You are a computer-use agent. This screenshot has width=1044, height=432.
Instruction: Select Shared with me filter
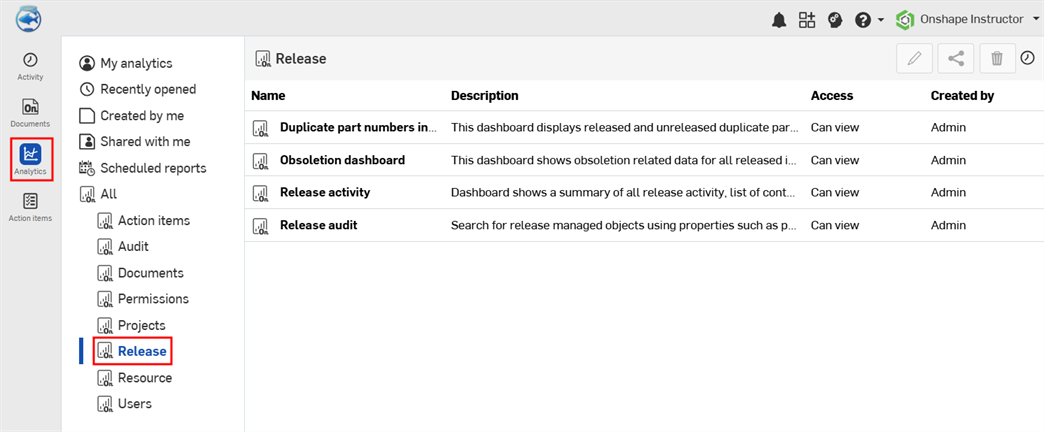pyautogui.click(x=135, y=142)
